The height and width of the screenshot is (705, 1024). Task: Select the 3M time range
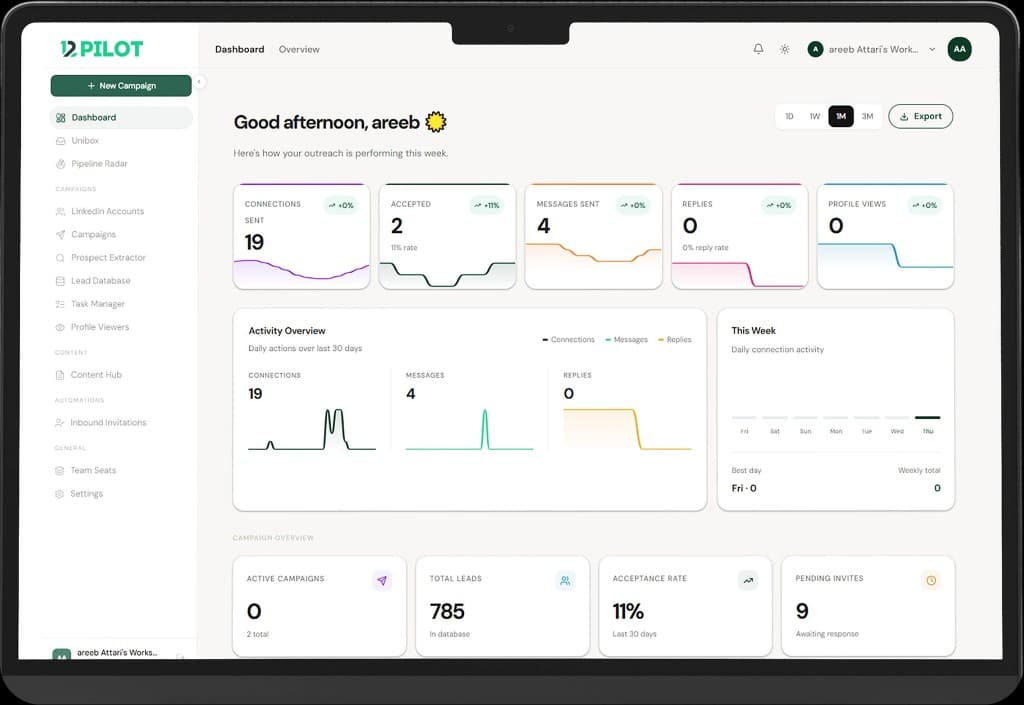[867, 116]
